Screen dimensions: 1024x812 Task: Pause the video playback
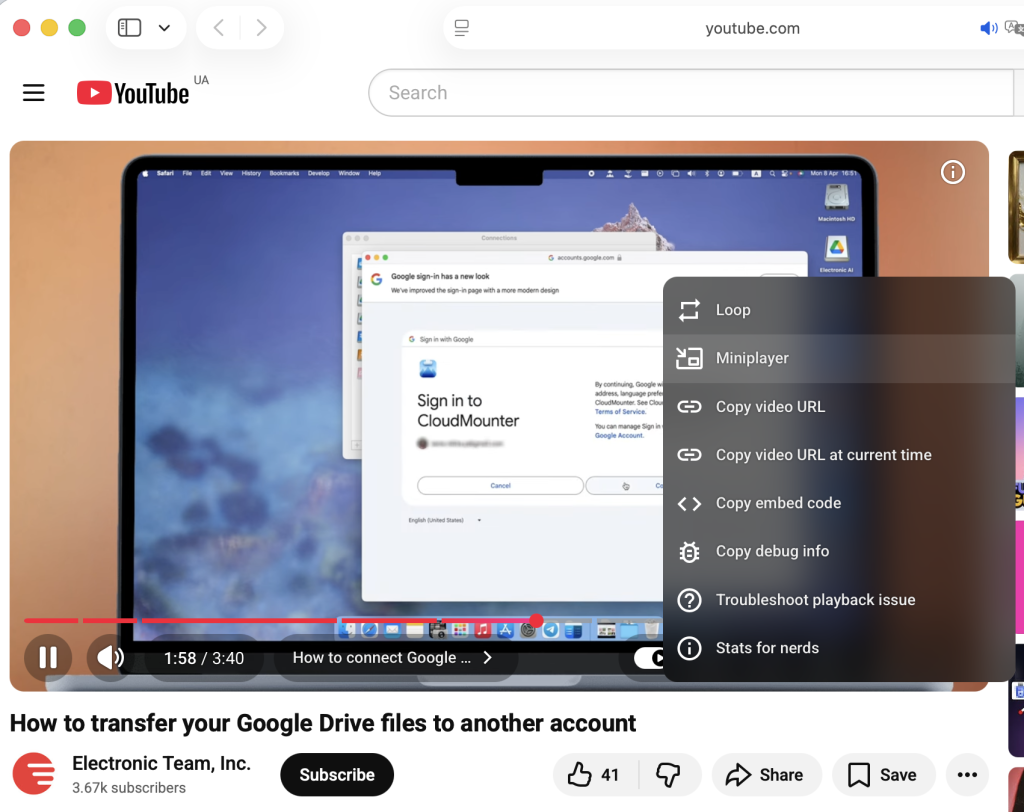point(48,657)
